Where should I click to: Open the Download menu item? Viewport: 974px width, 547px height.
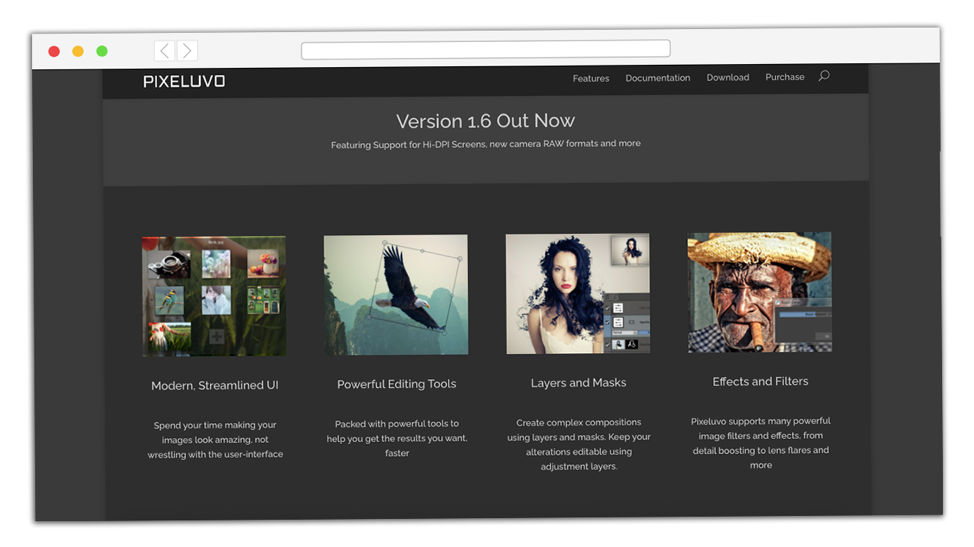(727, 77)
